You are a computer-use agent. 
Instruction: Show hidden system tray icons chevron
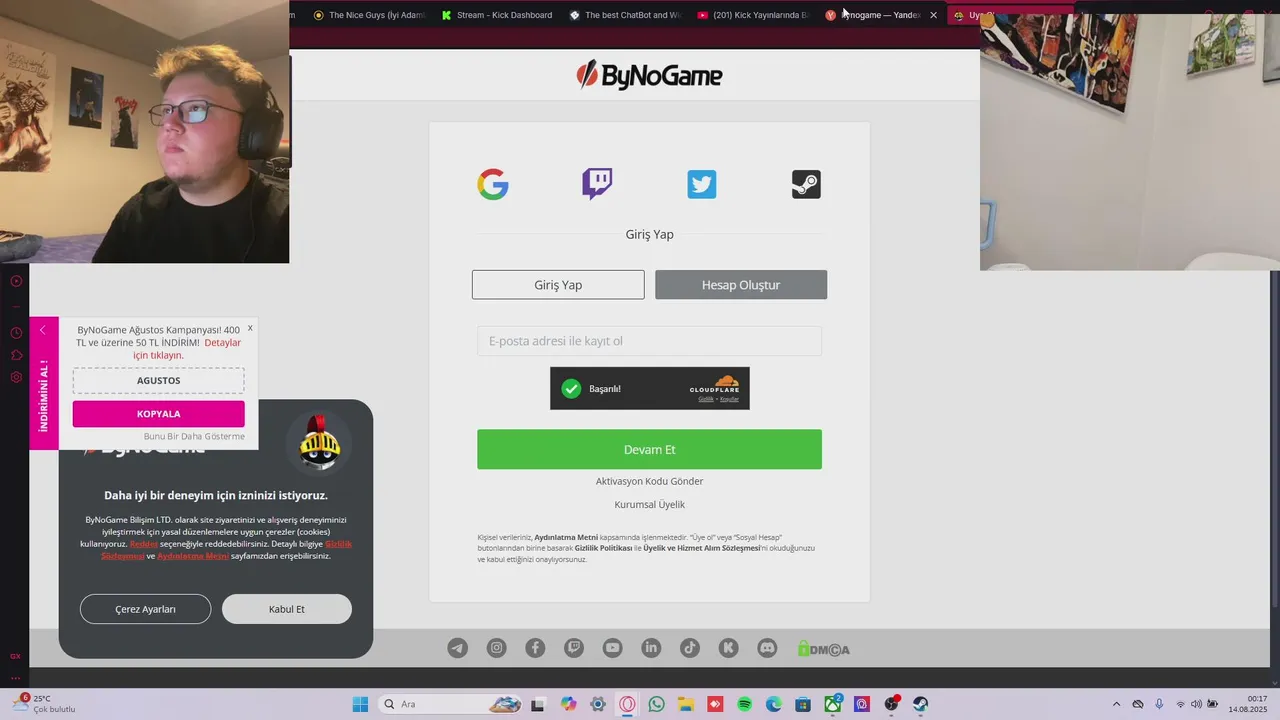pyautogui.click(x=1116, y=704)
